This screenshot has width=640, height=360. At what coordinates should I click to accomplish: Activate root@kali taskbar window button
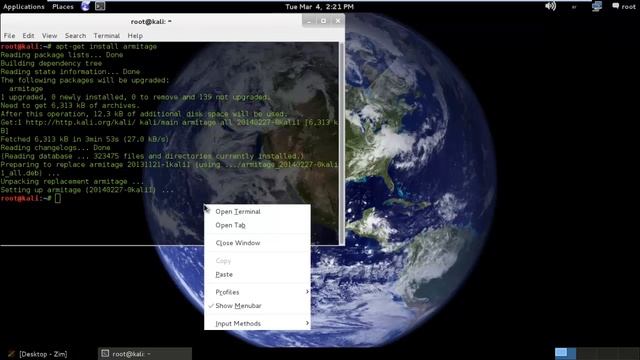click(145, 354)
